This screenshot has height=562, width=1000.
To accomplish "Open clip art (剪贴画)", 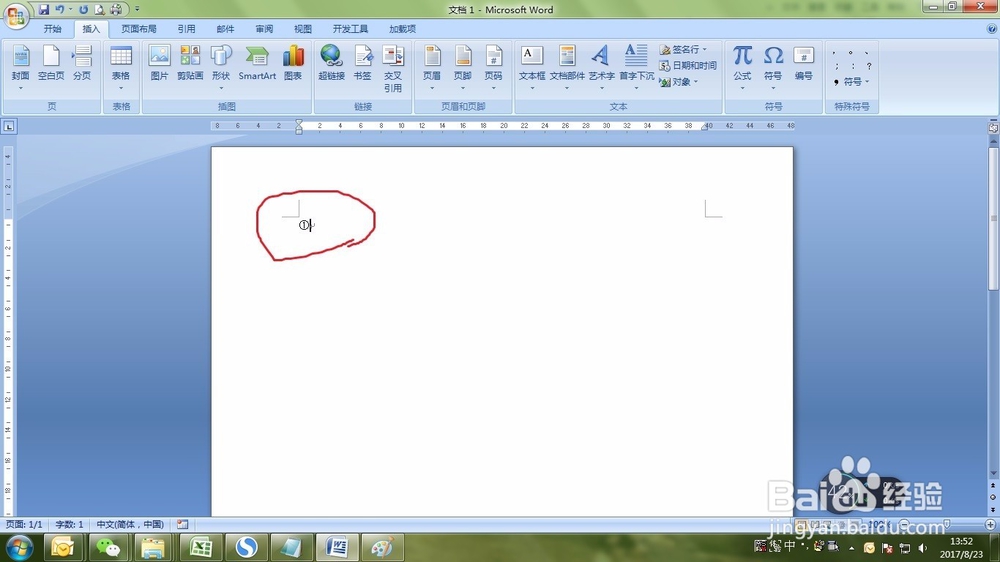I will pos(190,64).
